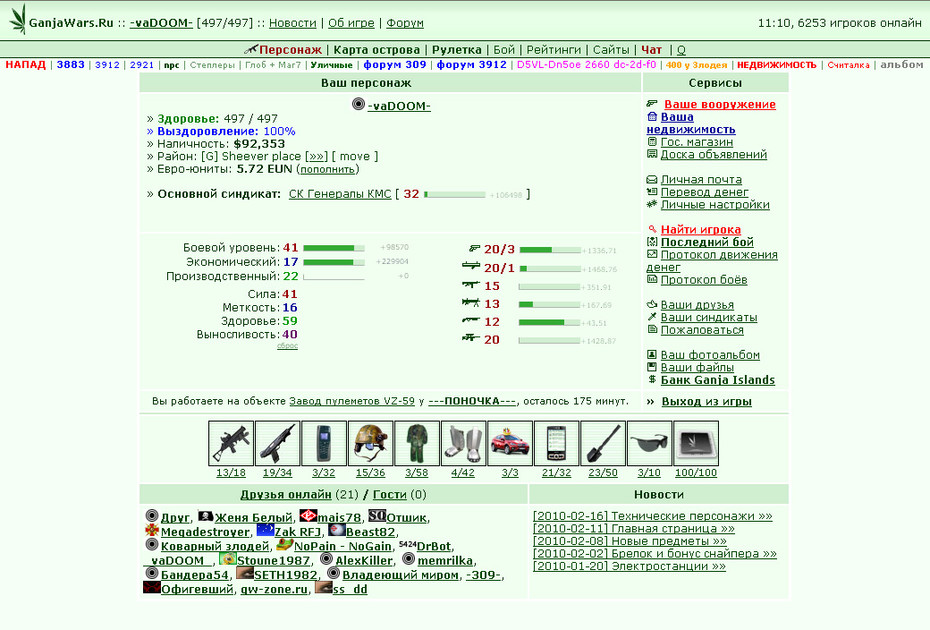Viewport: 930px width, 630px height.
Task: Open friend Коварный злодей profile
Action: [x=215, y=546]
